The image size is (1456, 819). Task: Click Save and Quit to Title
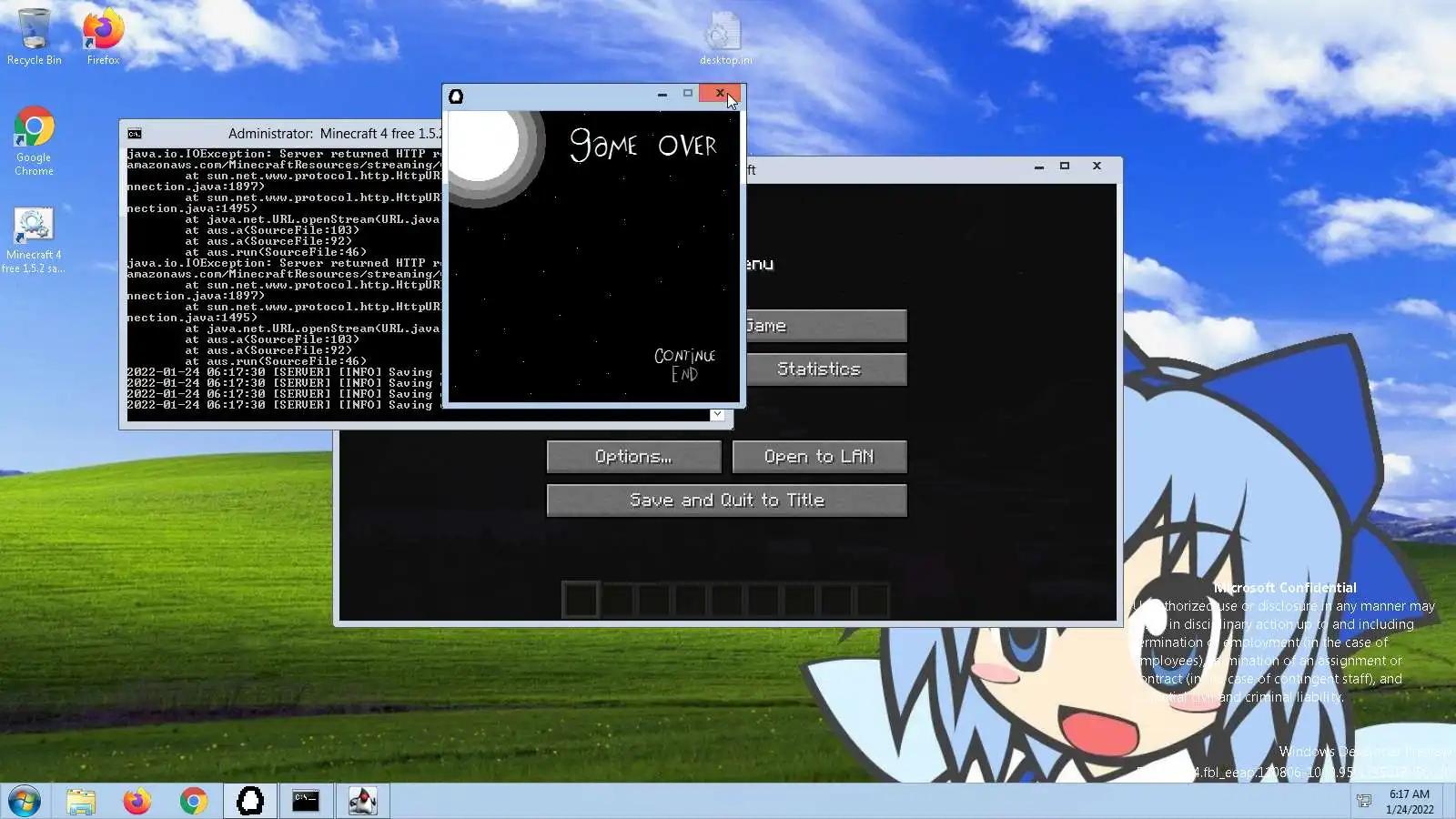(727, 500)
